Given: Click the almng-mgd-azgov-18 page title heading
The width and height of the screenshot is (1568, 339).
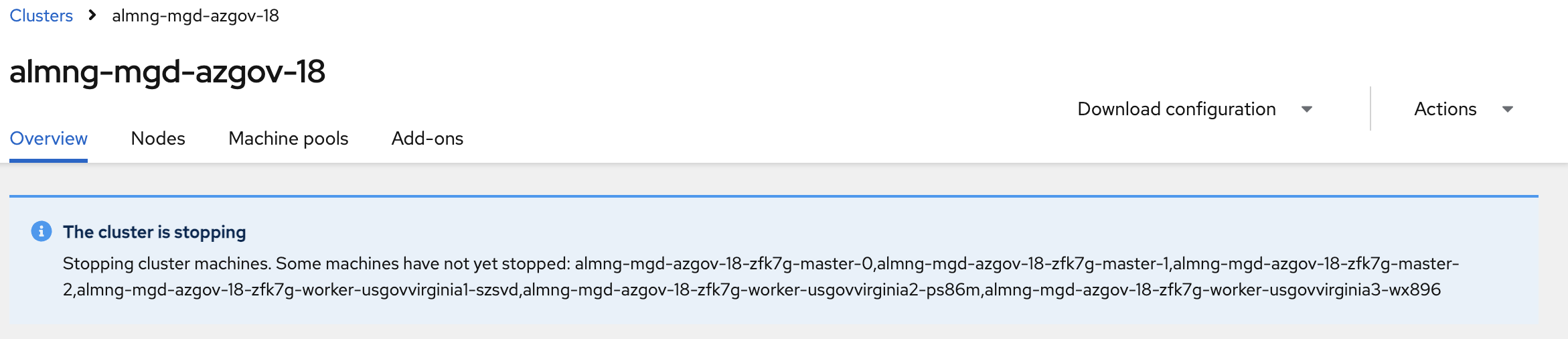Looking at the screenshot, I should pos(167,71).
